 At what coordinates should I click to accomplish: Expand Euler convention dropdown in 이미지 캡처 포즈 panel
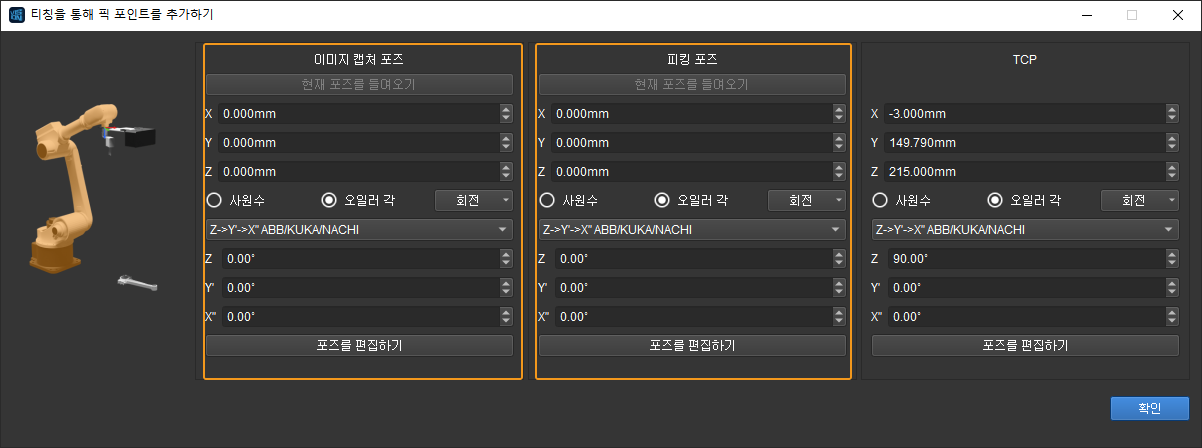point(359,230)
